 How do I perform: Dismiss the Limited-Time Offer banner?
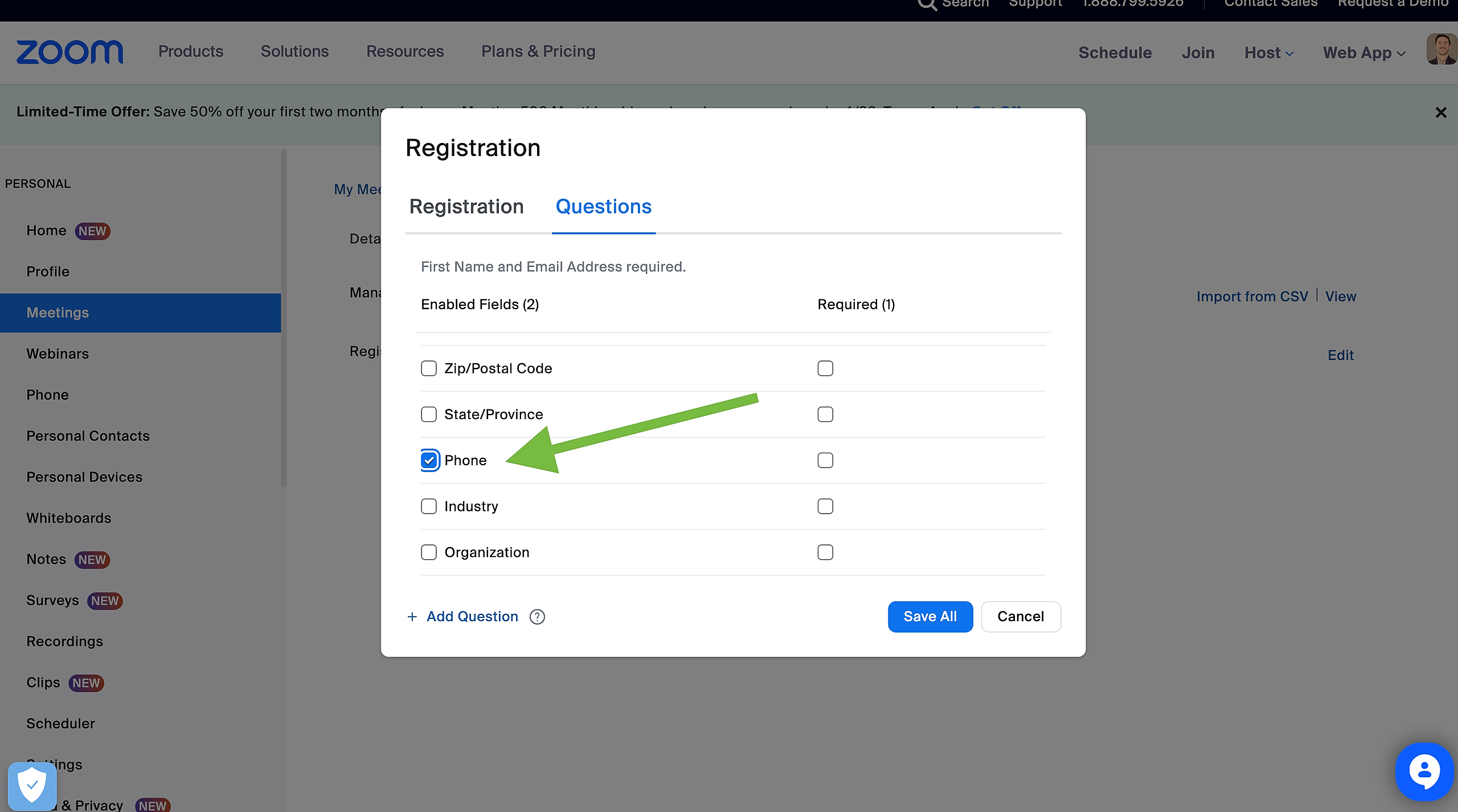[x=1440, y=113]
